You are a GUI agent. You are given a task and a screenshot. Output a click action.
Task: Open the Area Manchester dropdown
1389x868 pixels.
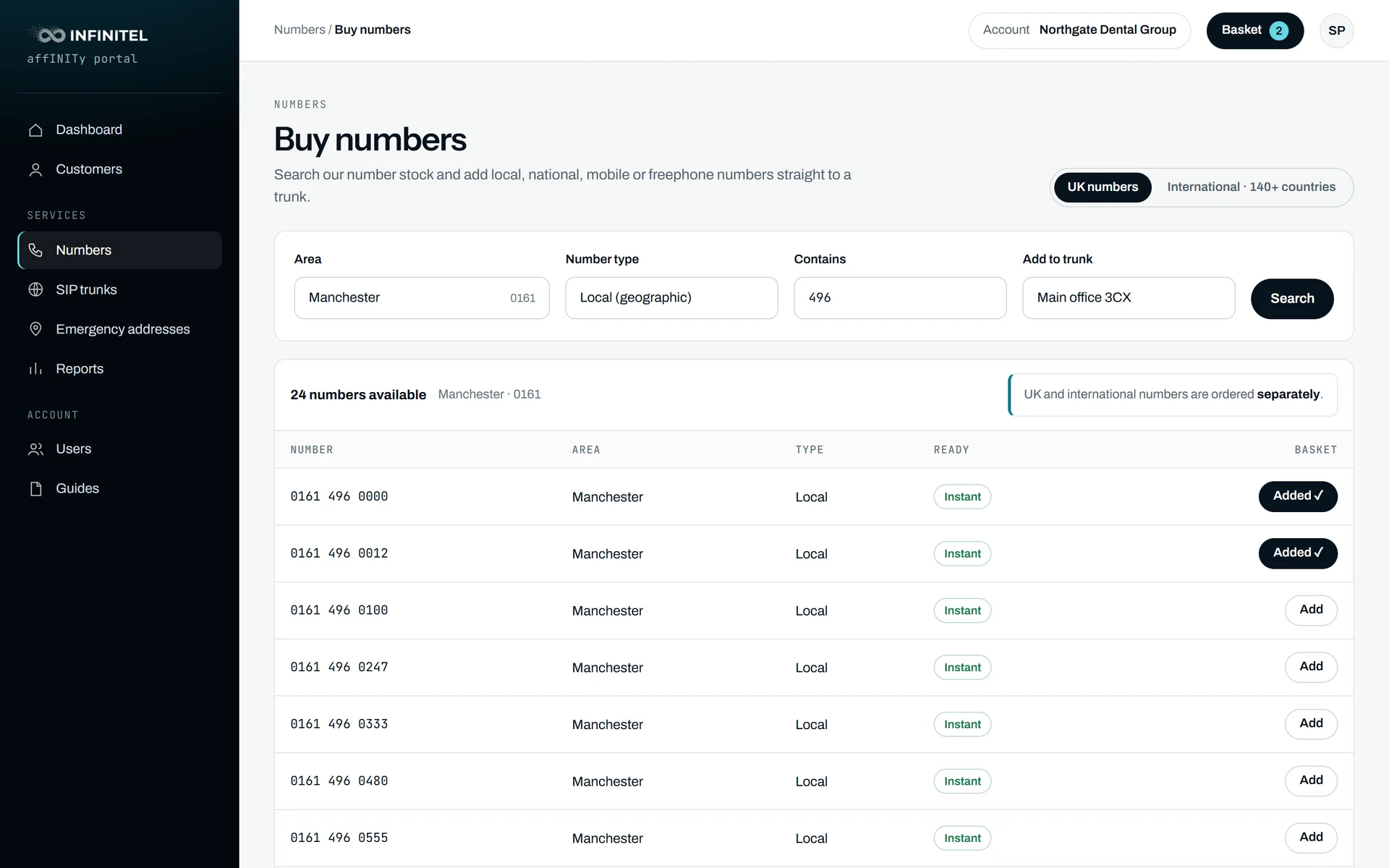tap(422, 298)
